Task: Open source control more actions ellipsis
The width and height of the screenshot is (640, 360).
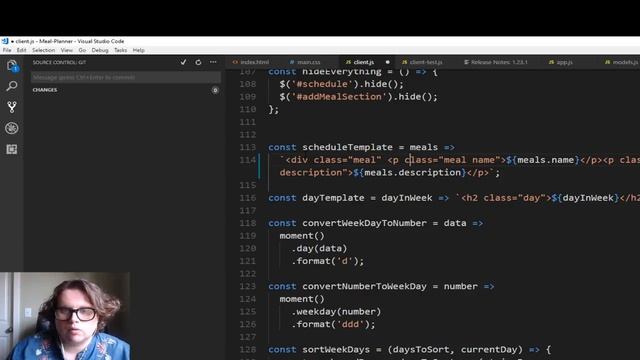Action: tap(213, 62)
